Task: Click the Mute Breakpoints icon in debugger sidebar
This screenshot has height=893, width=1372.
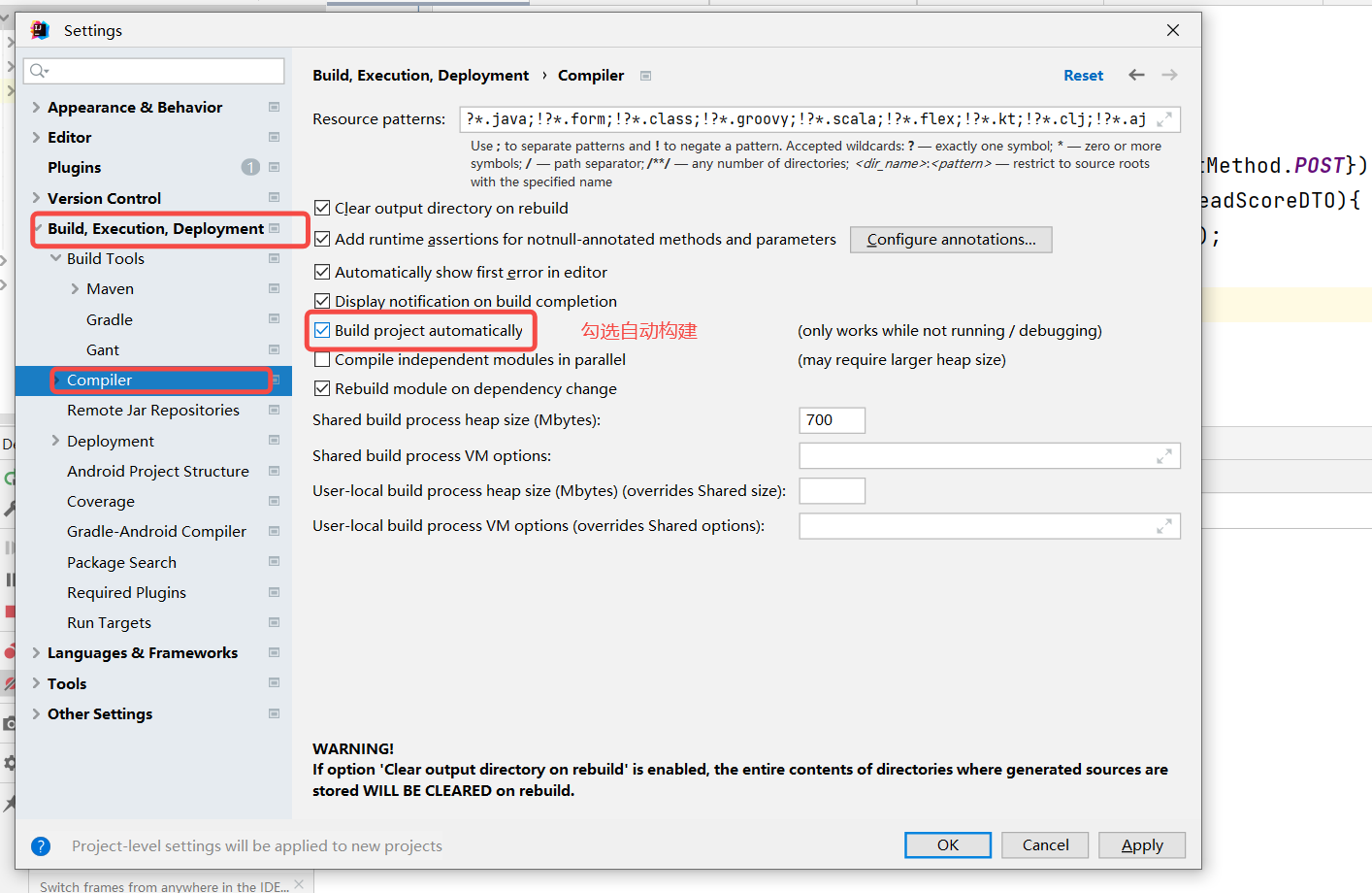Action: pyautogui.click(x=8, y=682)
